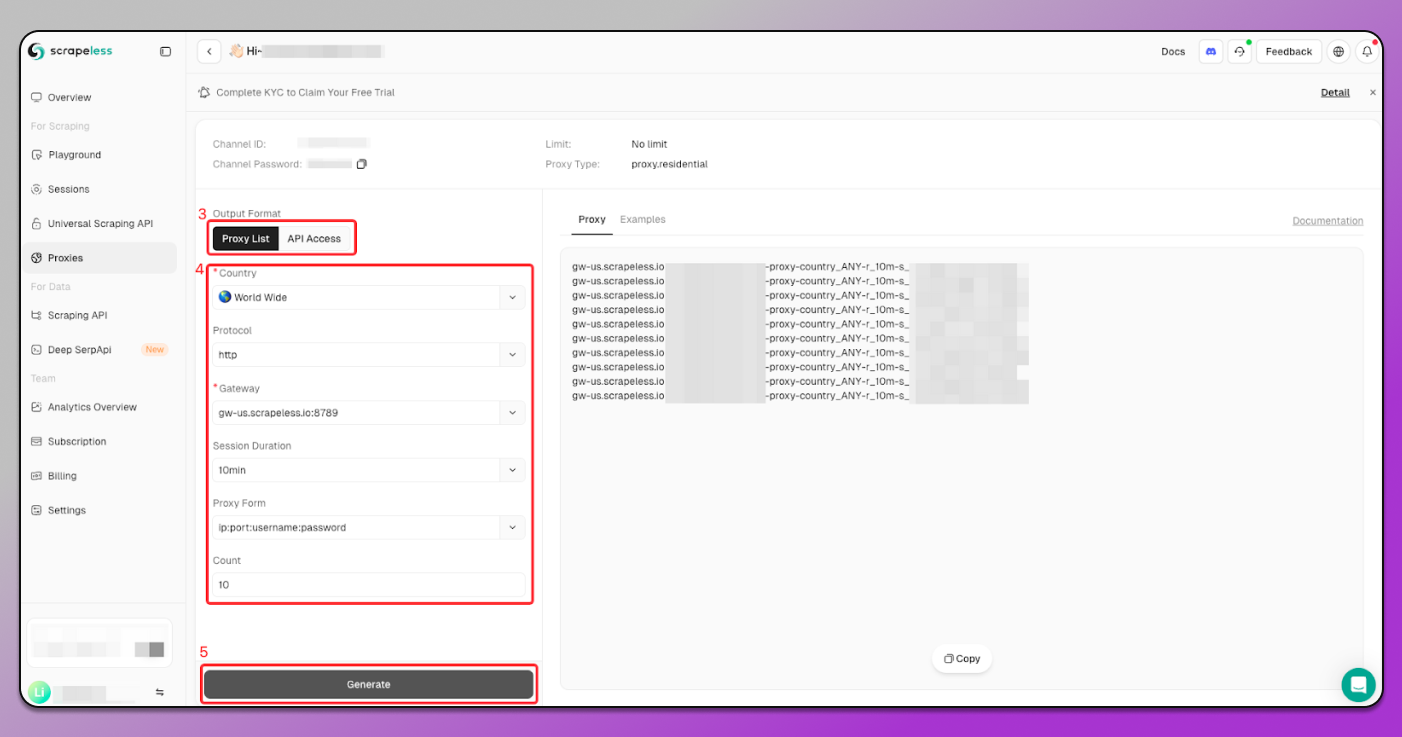
Task: Collapse the sidebar panel icon
Action: coord(165,51)
